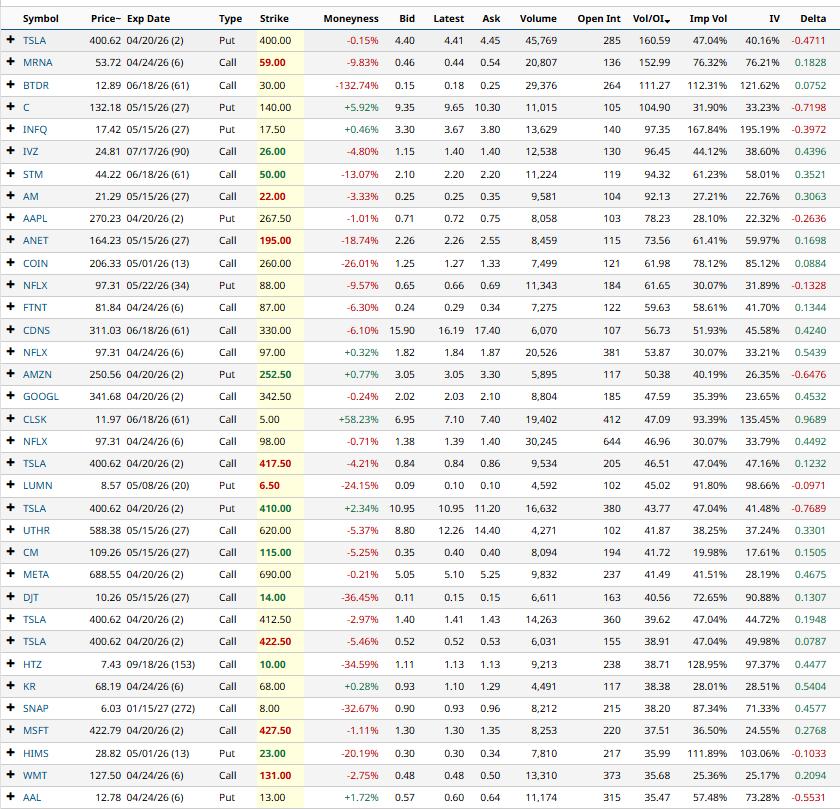Open the UTHR symbol link
The image size is (840, 809).
pos(36,530)
